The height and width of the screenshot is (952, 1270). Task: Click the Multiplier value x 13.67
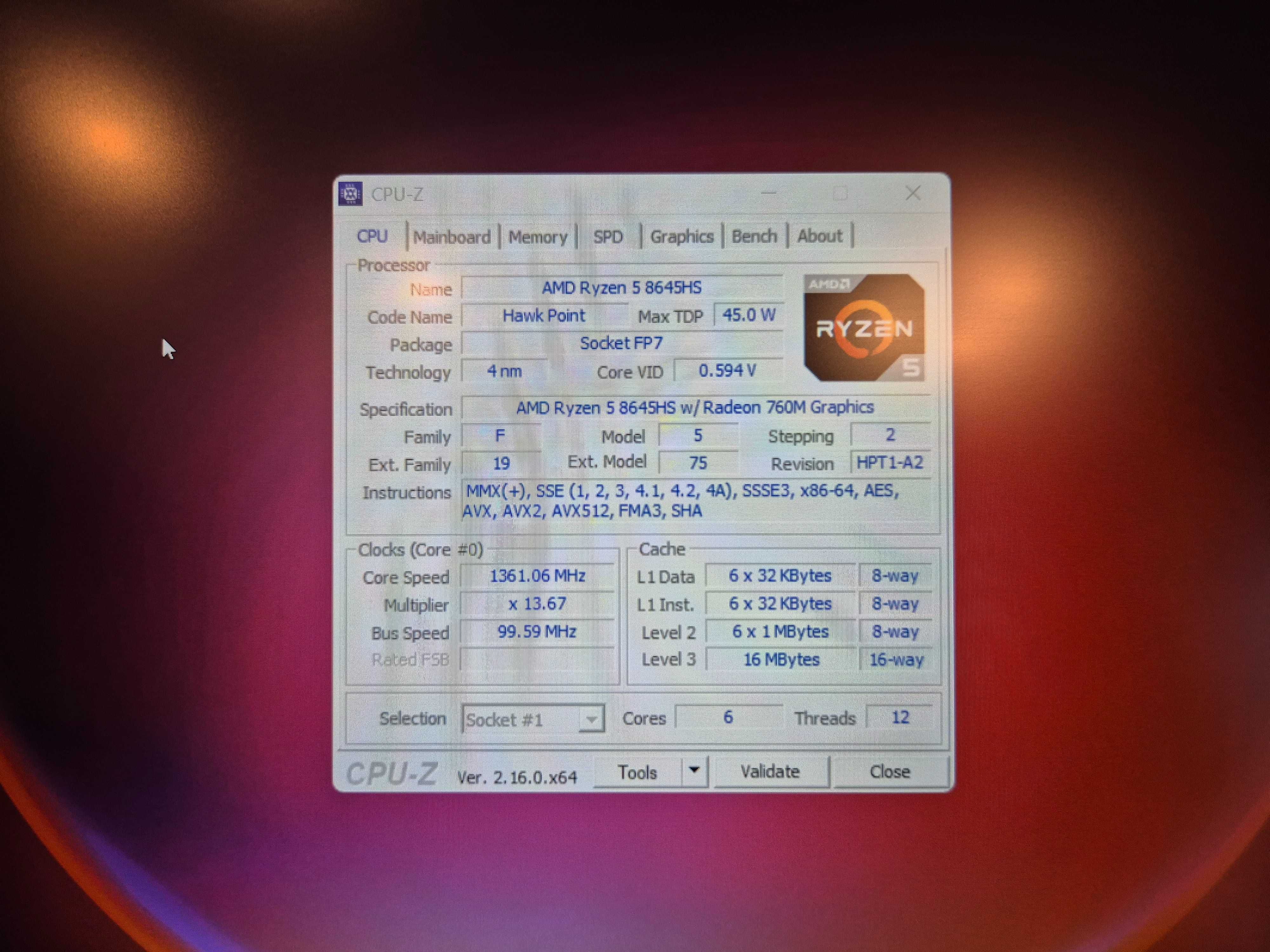click(x=538, y=604)
